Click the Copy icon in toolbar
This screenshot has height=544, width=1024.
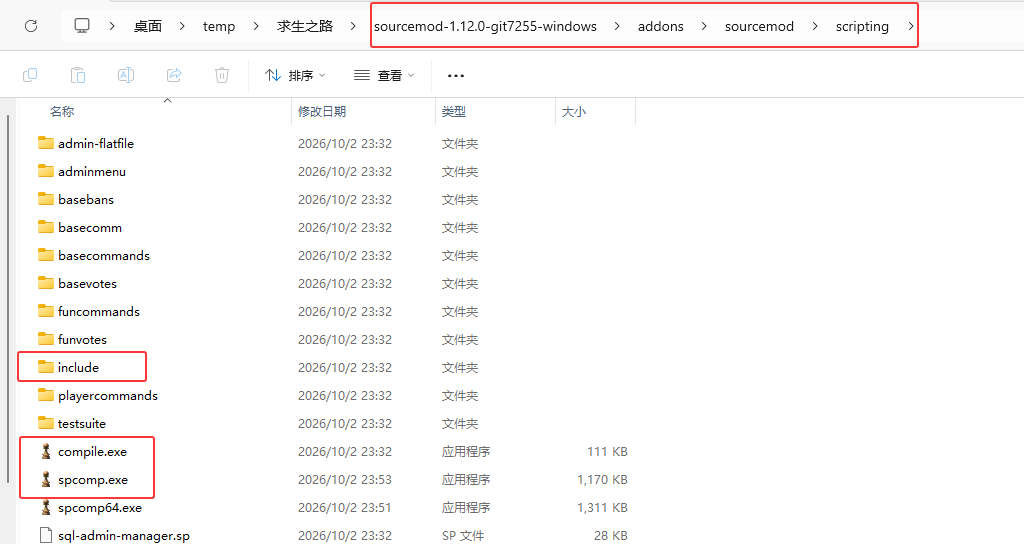point(30,76)
